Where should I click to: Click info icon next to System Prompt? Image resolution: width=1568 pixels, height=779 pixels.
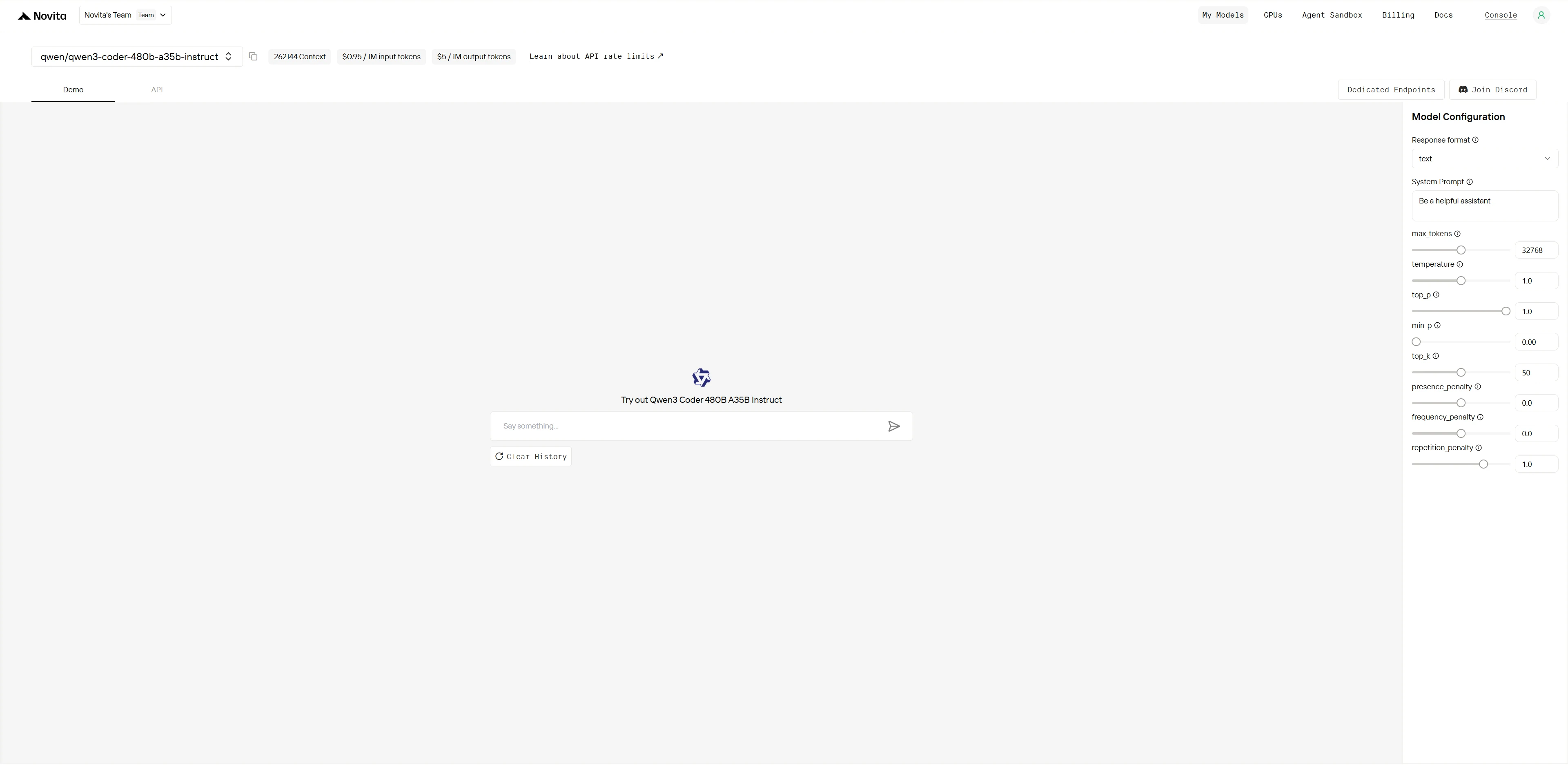pyautogui.click(x=1470, y=182)
